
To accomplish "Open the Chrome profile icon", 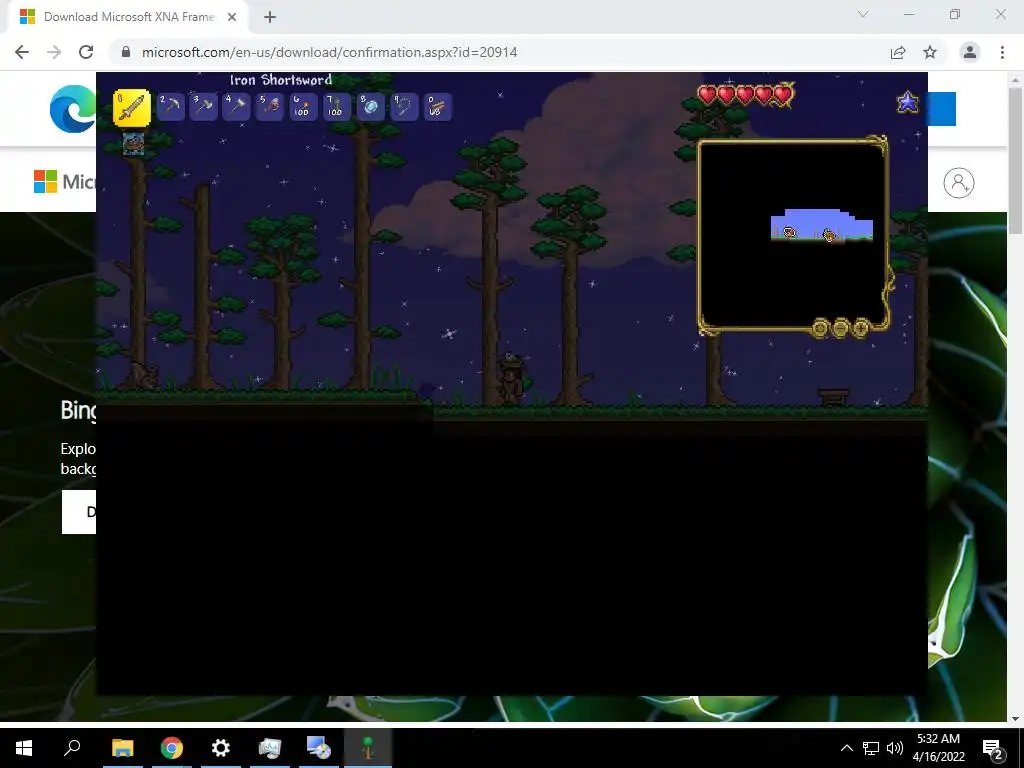I will point(970,52).
